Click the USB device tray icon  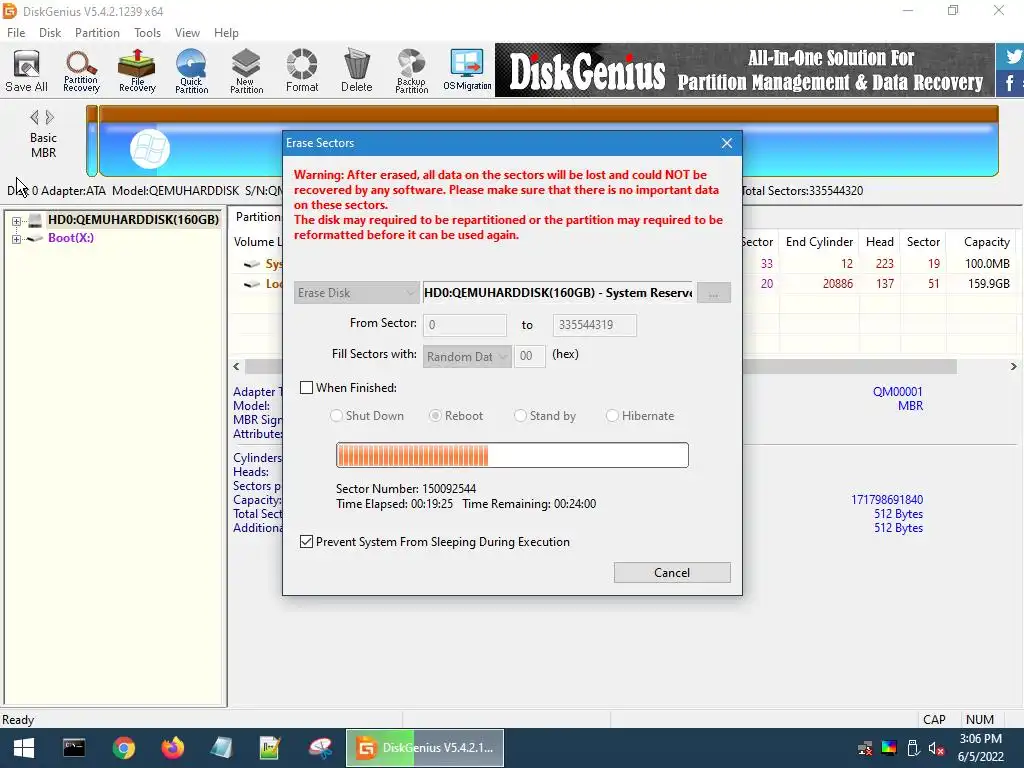click(x=913, y=748)
